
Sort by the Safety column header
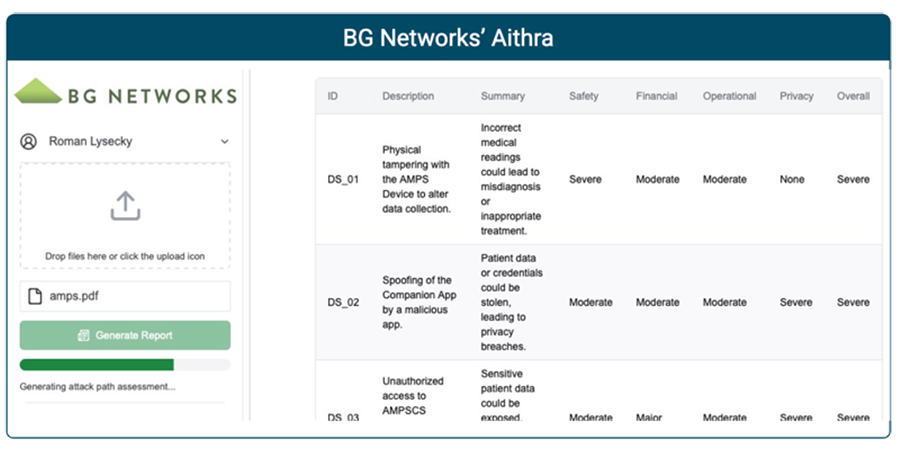click(584, 97)
